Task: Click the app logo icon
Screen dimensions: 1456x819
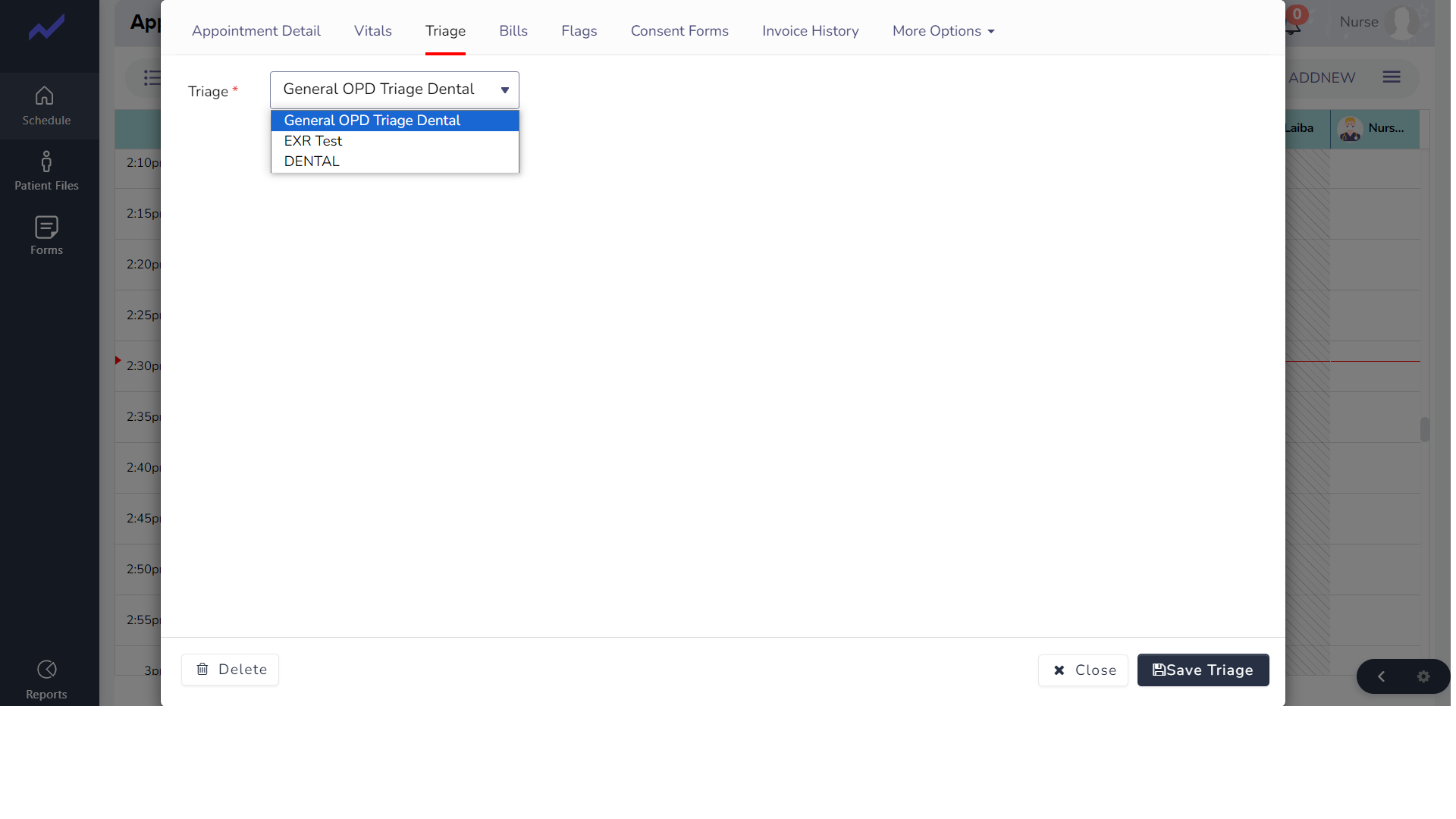Action: coord(46,29)
